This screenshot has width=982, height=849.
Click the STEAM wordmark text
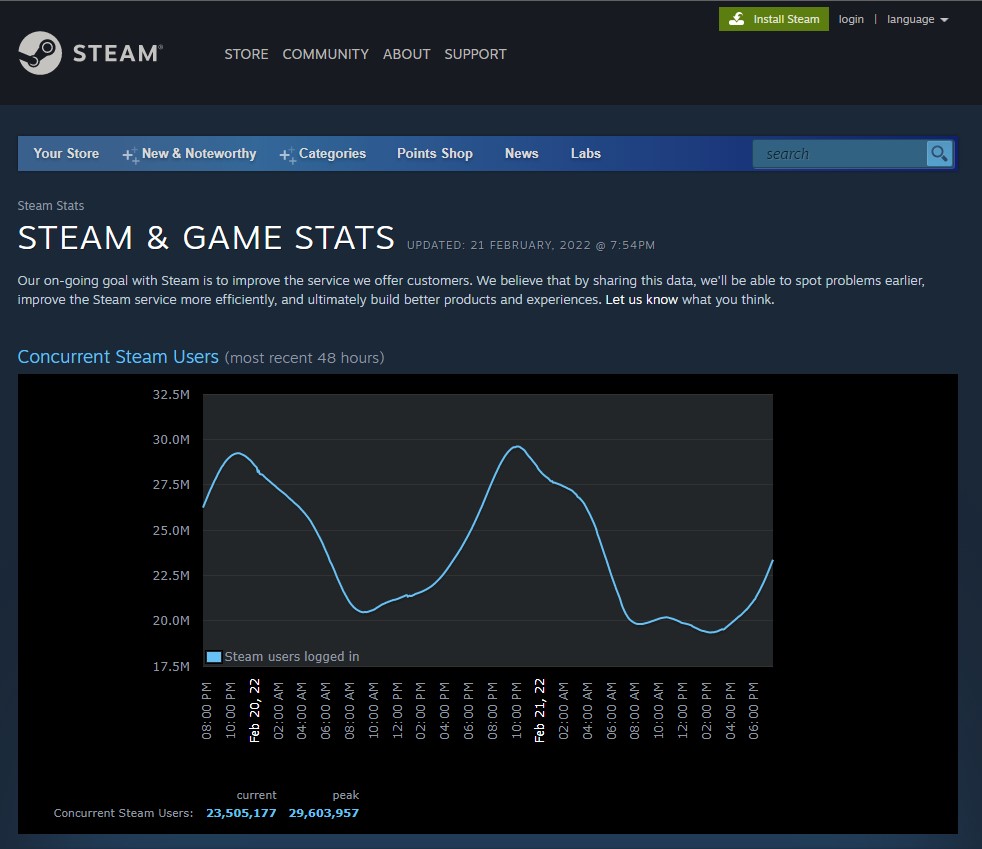117,53
